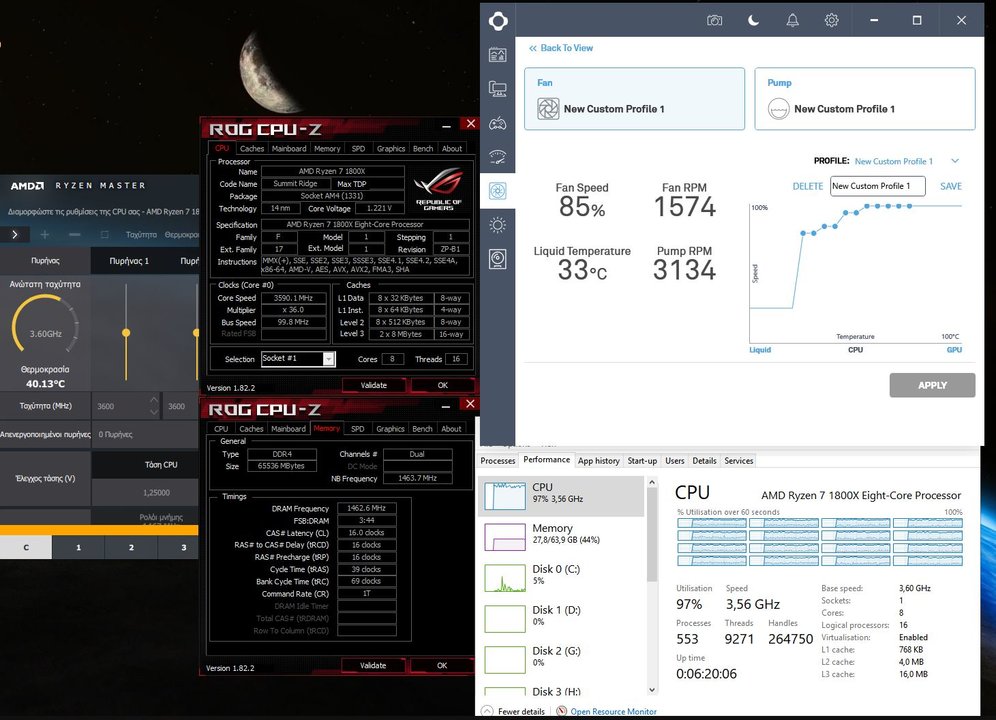This screenshot has height=720, width=996.
Task: Adjust Core 1 (Πυρήνας 1) speed slider handle
Action: (126, 332)
